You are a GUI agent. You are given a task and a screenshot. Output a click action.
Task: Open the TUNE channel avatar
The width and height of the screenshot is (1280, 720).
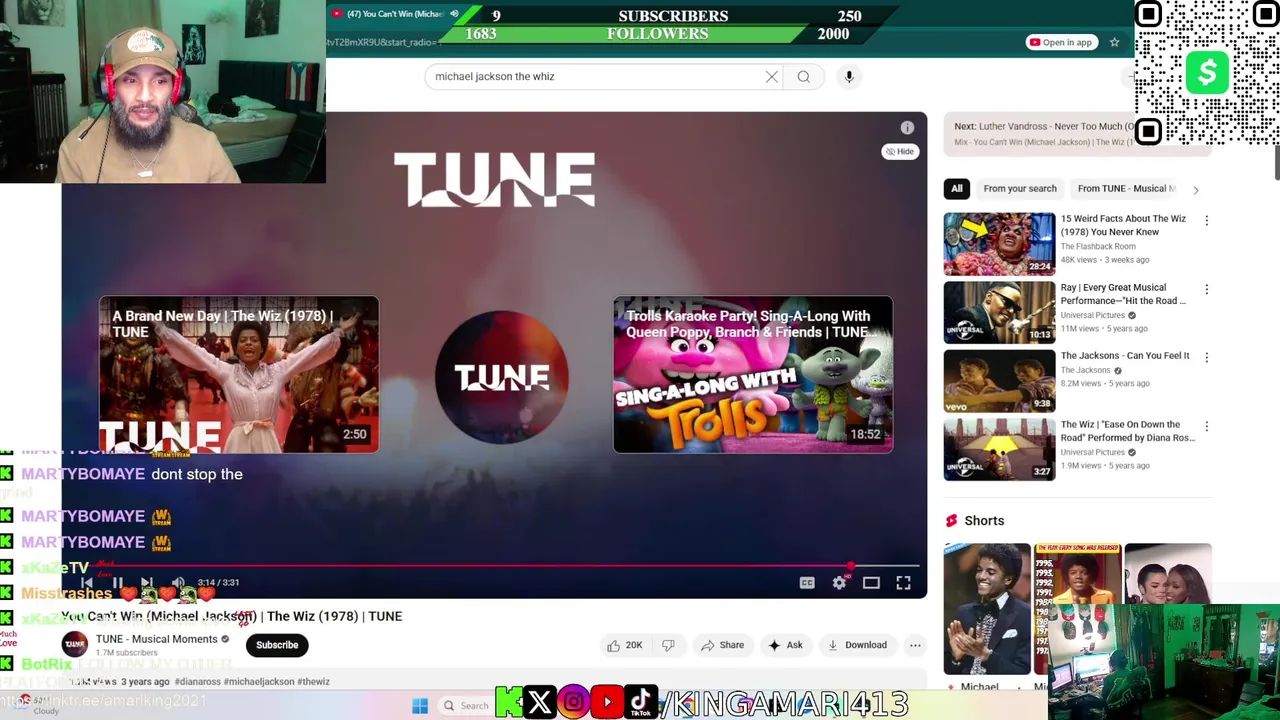point(75,645)
